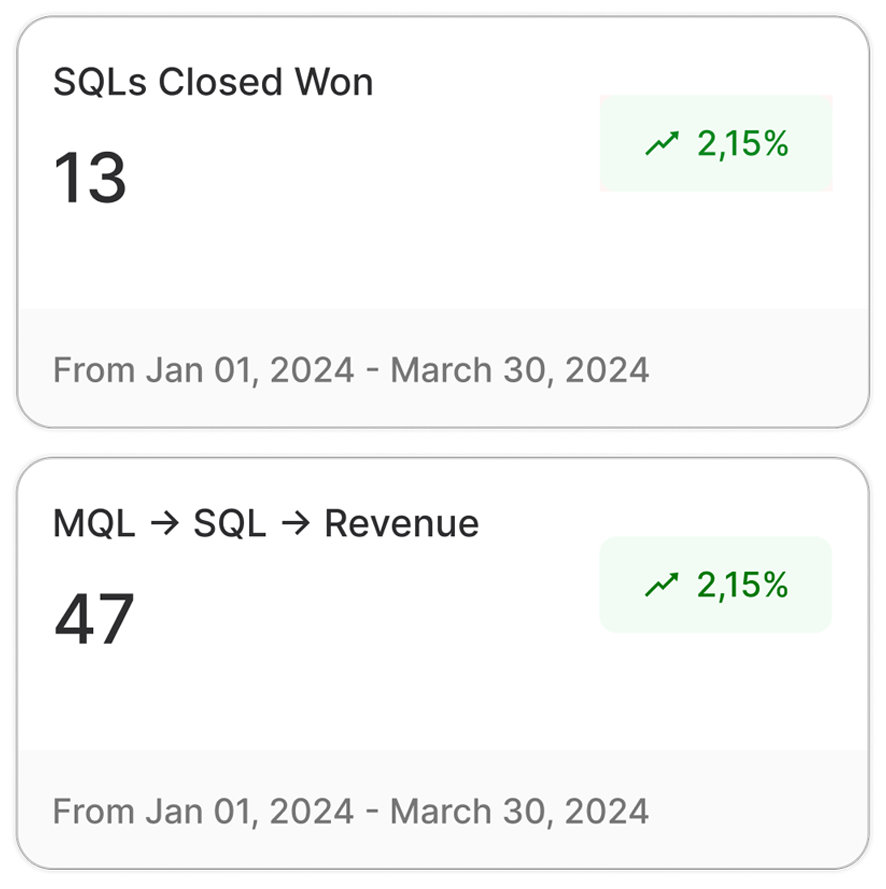Click the first arrow between MQL and SQL
The image size is (886, 889).
click(165, 524)
